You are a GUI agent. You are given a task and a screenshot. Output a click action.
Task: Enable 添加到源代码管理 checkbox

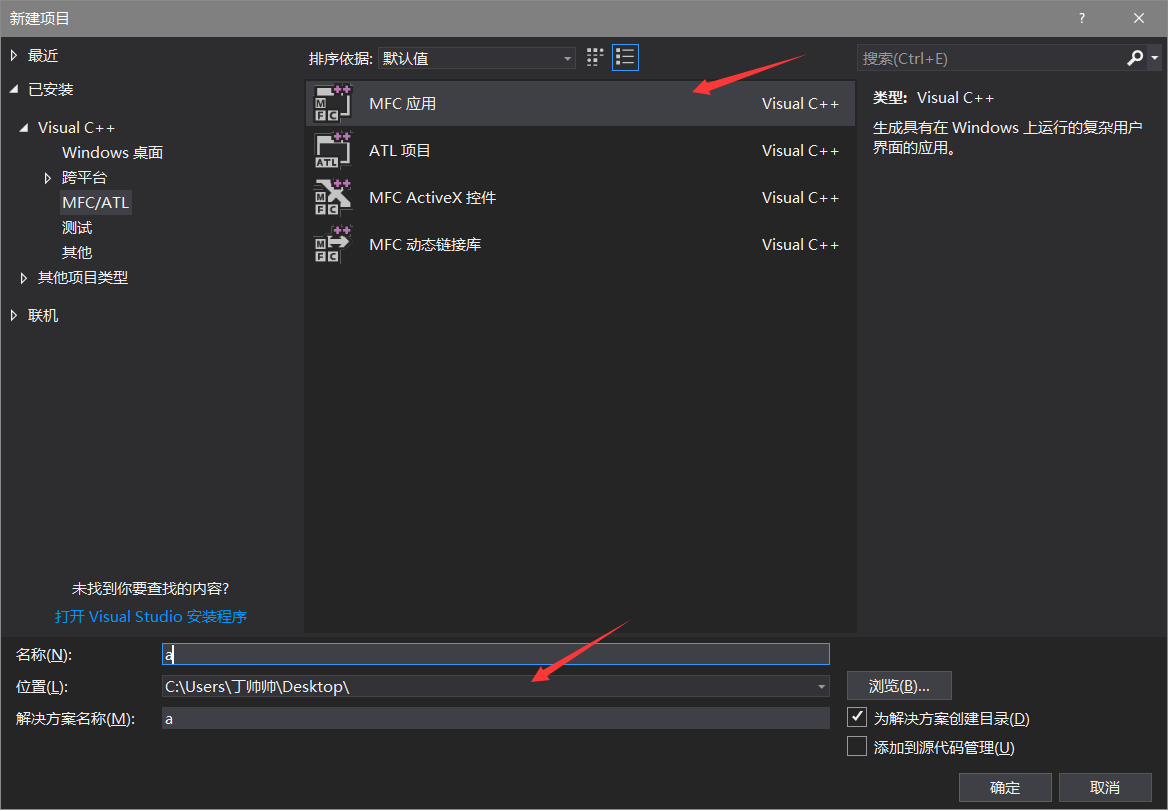857,746
